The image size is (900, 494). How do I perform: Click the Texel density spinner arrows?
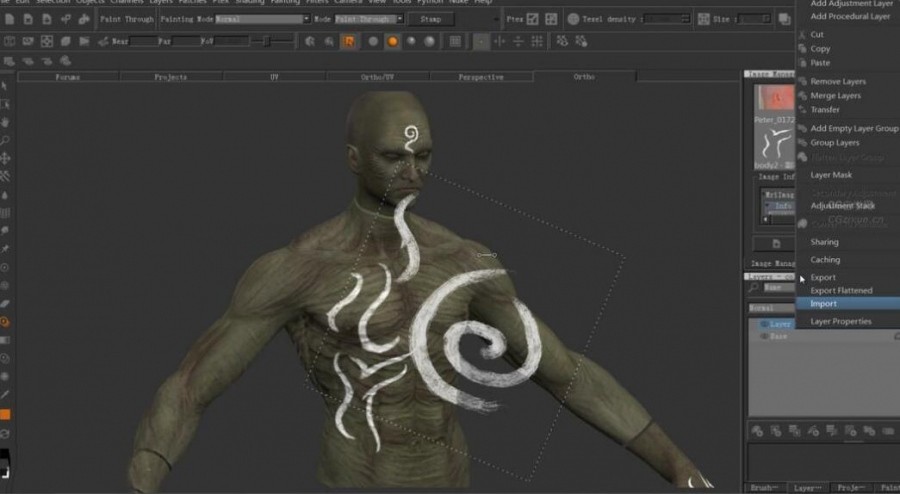click(685, 19)
